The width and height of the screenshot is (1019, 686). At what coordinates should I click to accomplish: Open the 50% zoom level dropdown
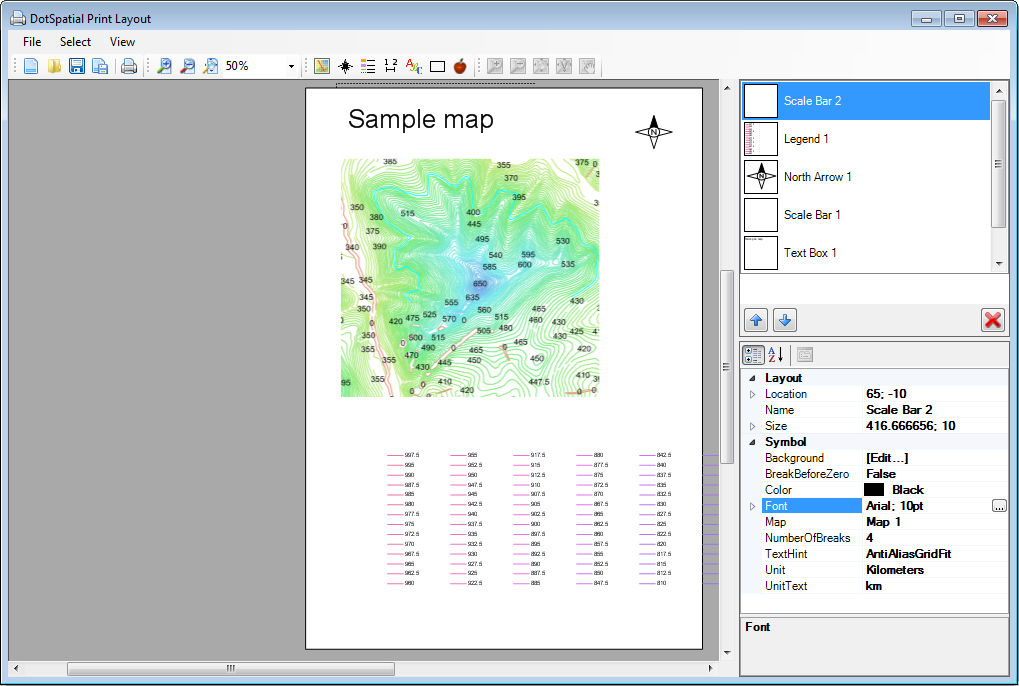coord(290,66)
